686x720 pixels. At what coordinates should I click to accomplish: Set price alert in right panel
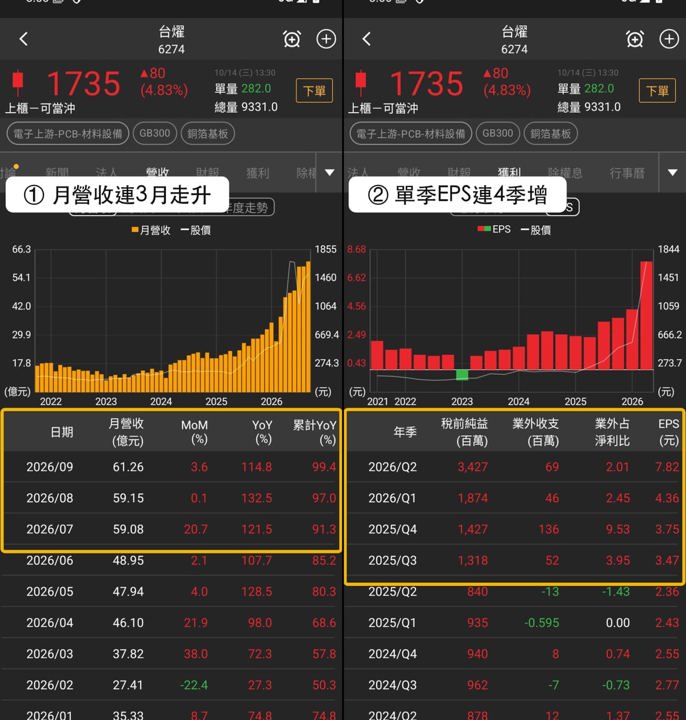coord(635,39)
